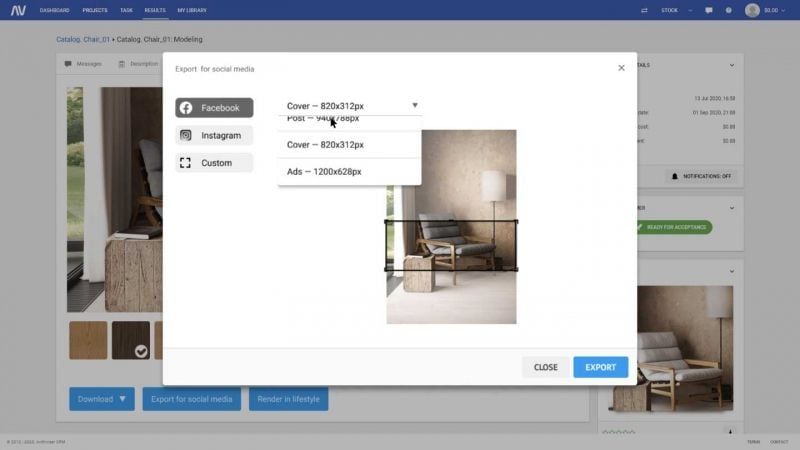Click the Ready for Acceptance status badge
The height and width of the screenshot is (450, 800).
pos(674,227)
